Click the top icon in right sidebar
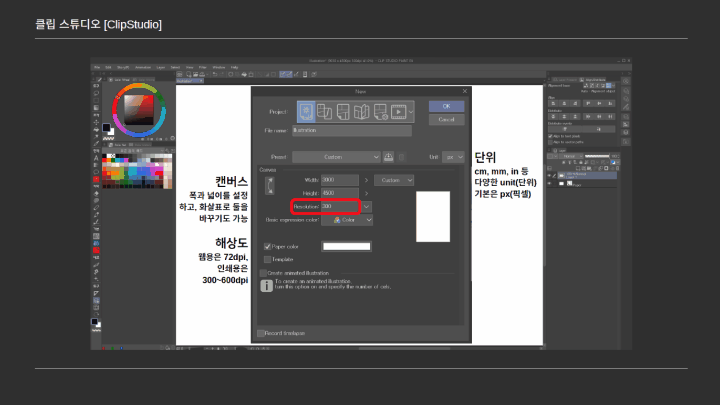The height and width of the screenshot is (405, 720). click(x=626, y=81)
